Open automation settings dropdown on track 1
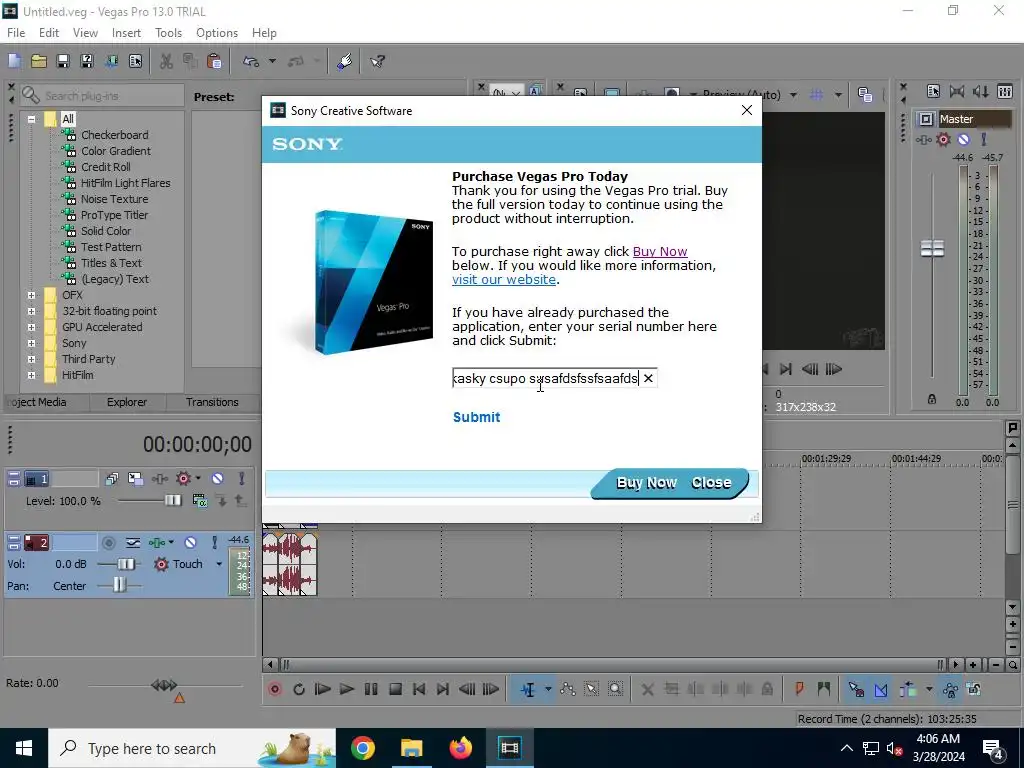 (199, 479)
